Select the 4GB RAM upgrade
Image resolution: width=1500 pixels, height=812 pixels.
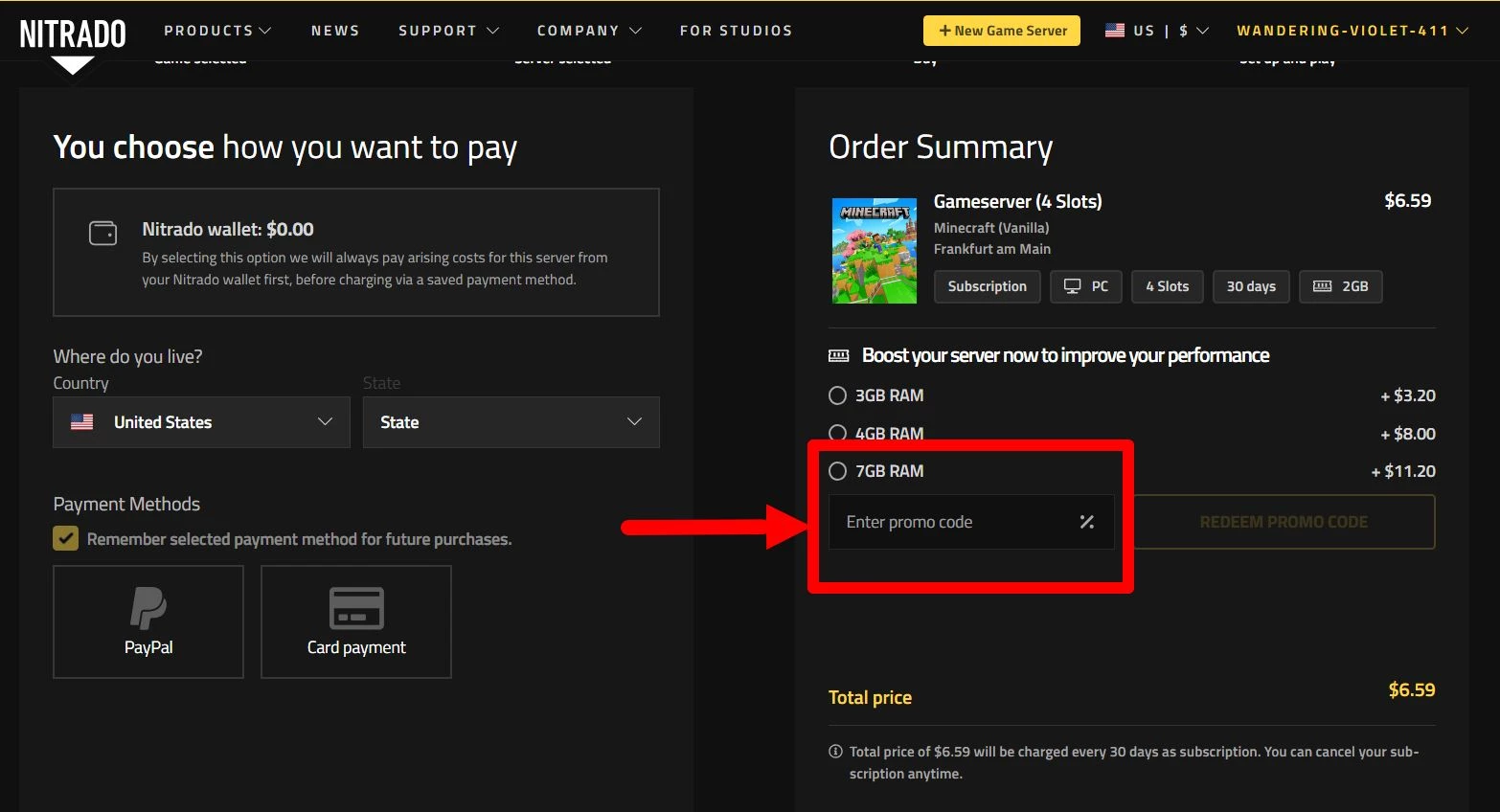click(838, 433)
